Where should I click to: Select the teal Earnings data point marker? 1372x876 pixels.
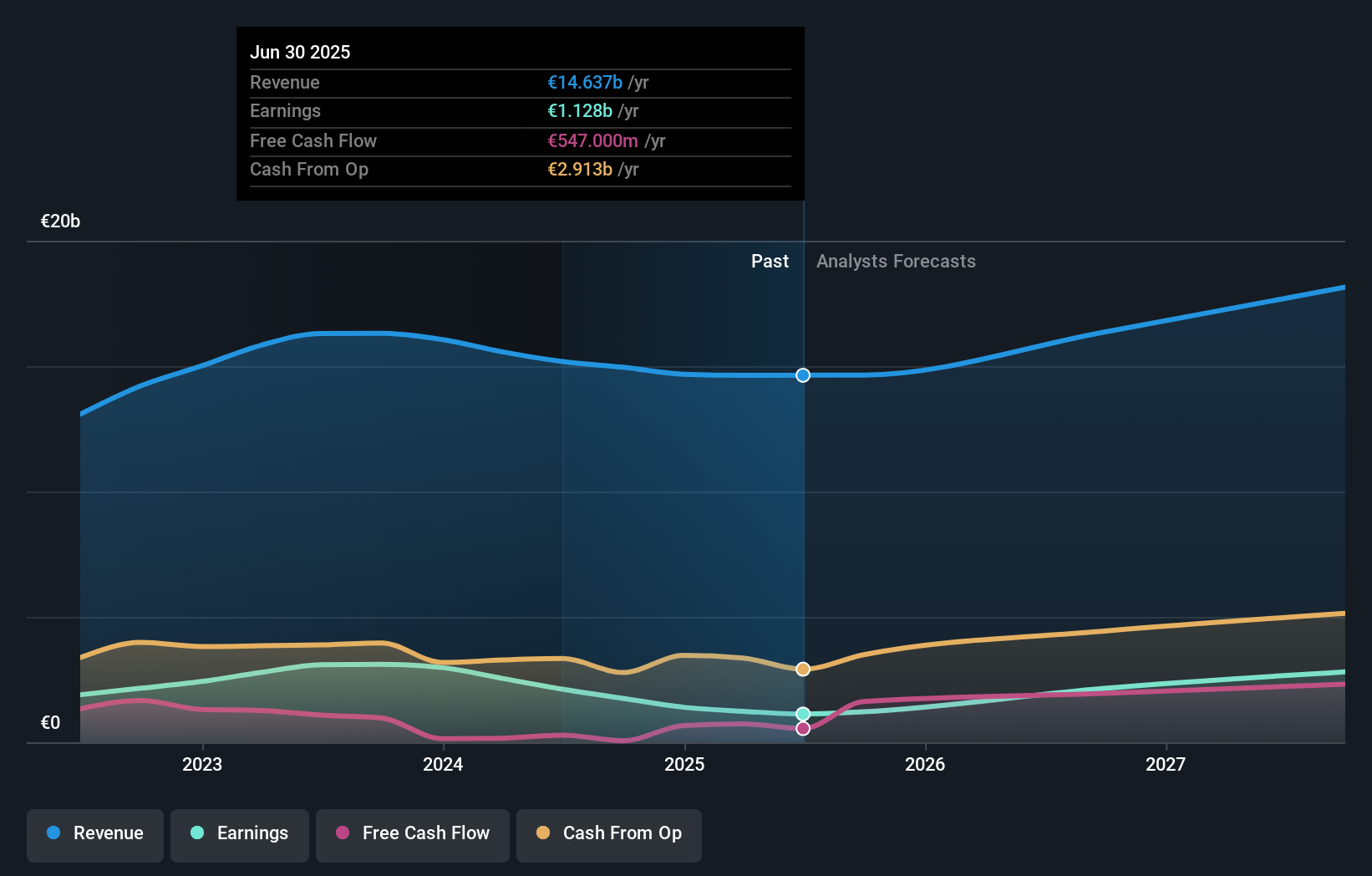(802, 714)
